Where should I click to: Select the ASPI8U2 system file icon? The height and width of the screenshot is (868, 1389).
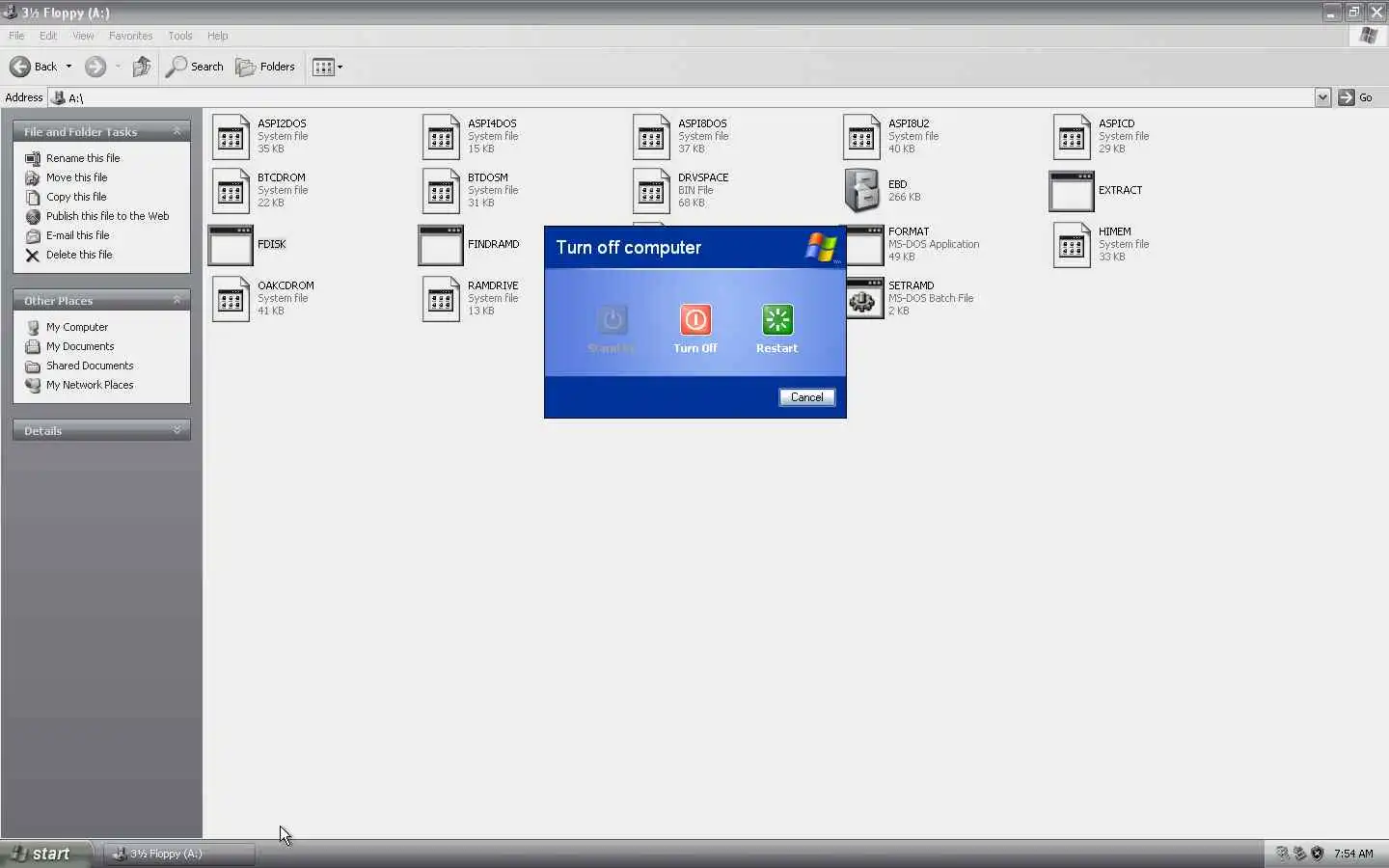pyautogui.click(x=862, y=137)
